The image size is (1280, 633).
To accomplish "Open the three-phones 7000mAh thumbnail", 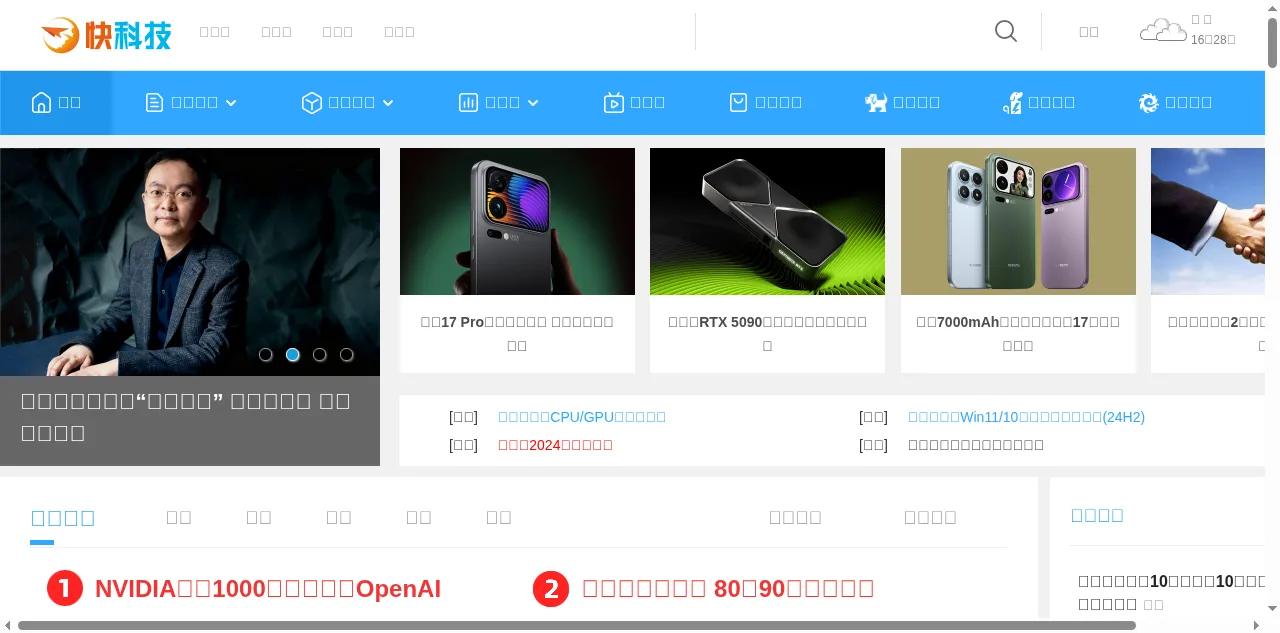I will tap(1018, 221).
